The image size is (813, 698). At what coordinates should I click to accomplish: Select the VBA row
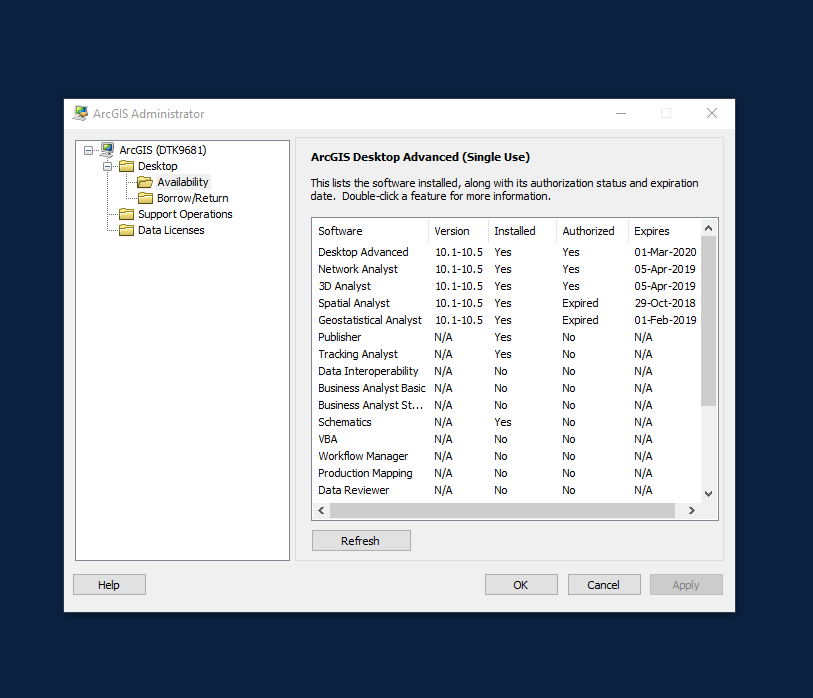pos(507,439)
